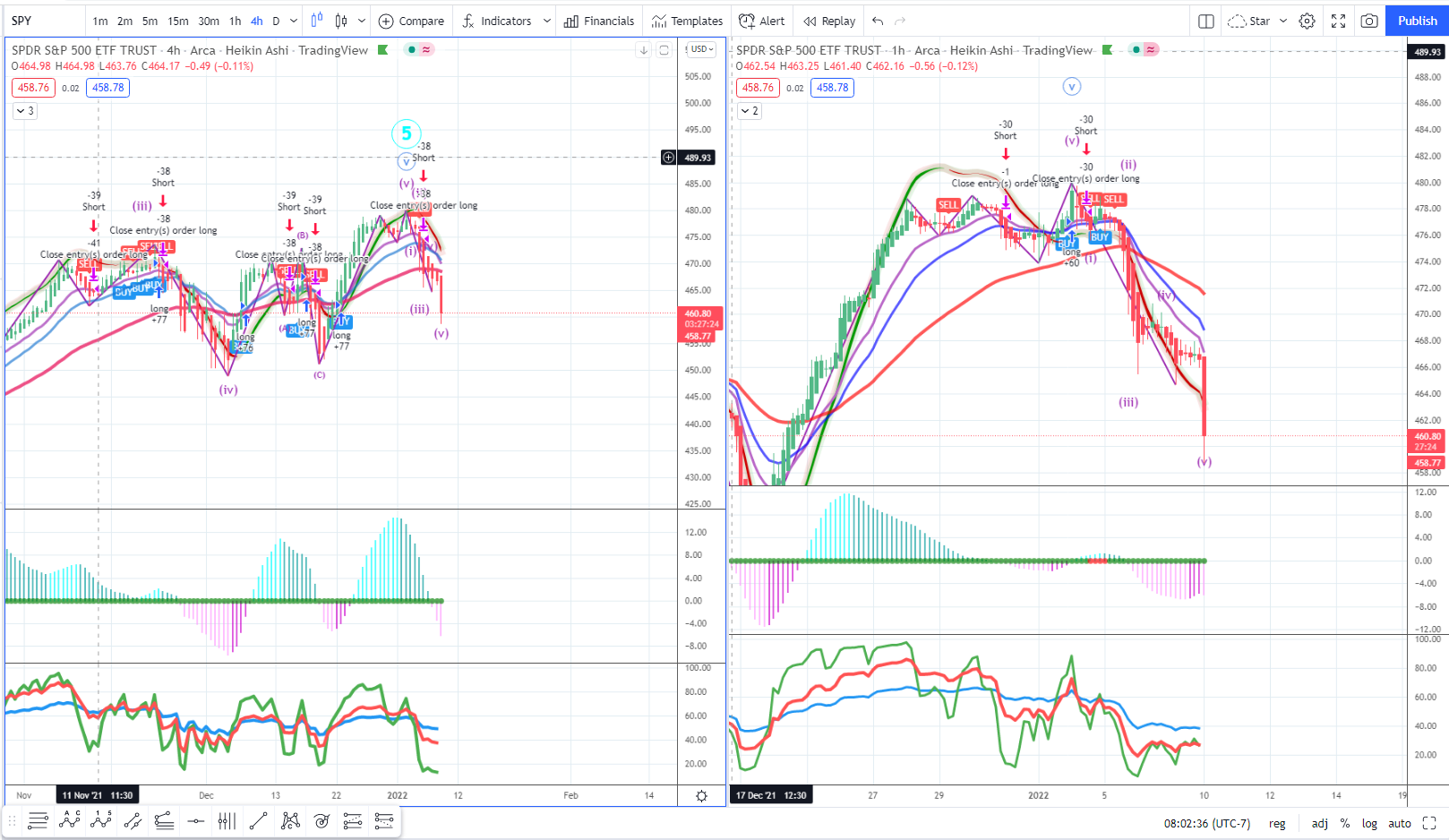This screenshot has width=1449, height=840.
Task: Switch to the 2m timeframe
Action: coord(124,21)
